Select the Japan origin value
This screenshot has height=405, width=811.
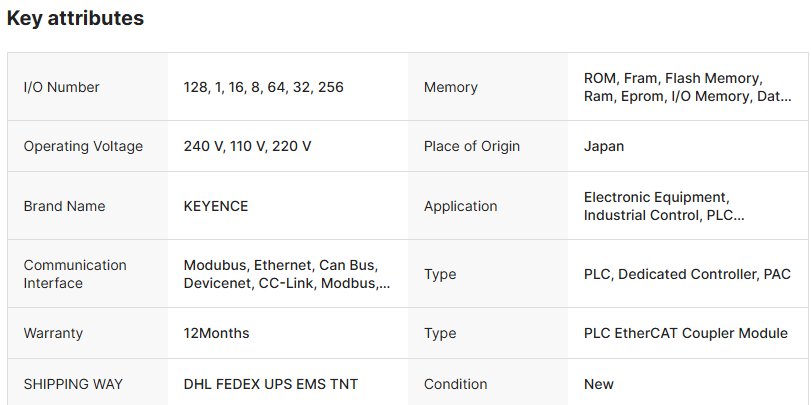[x=604, y=146]
